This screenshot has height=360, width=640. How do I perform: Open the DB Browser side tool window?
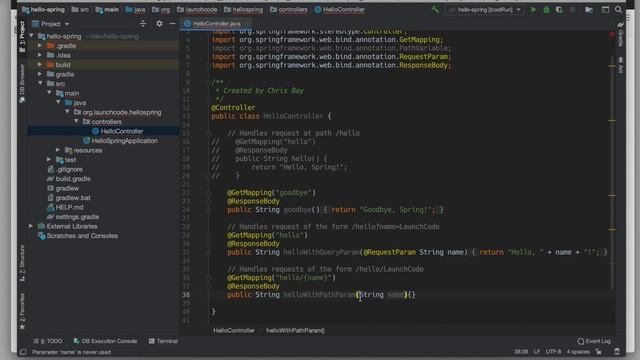point(22,84)
